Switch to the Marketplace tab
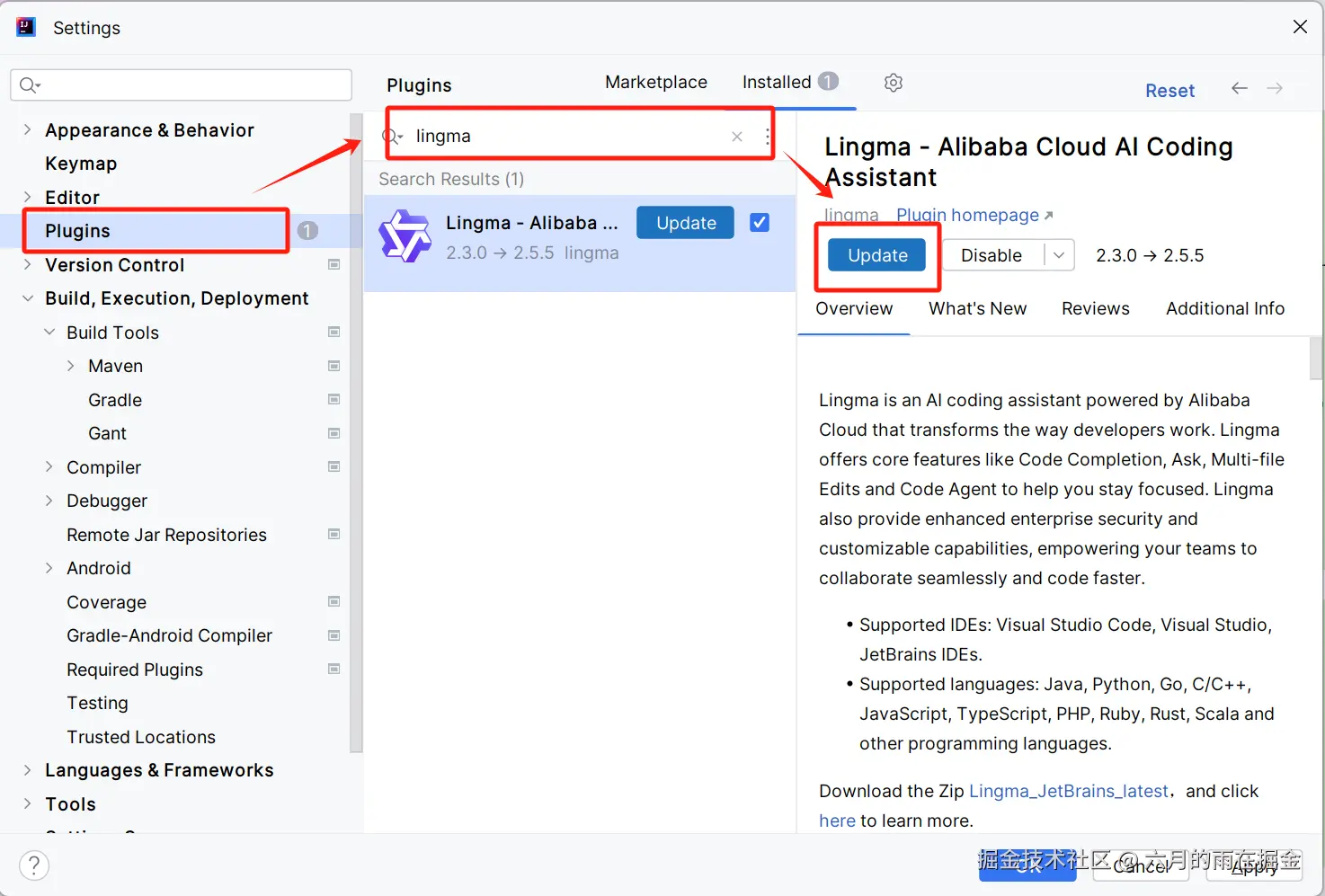Screen dimensions: 1325x896 click(x=656, y=83)
